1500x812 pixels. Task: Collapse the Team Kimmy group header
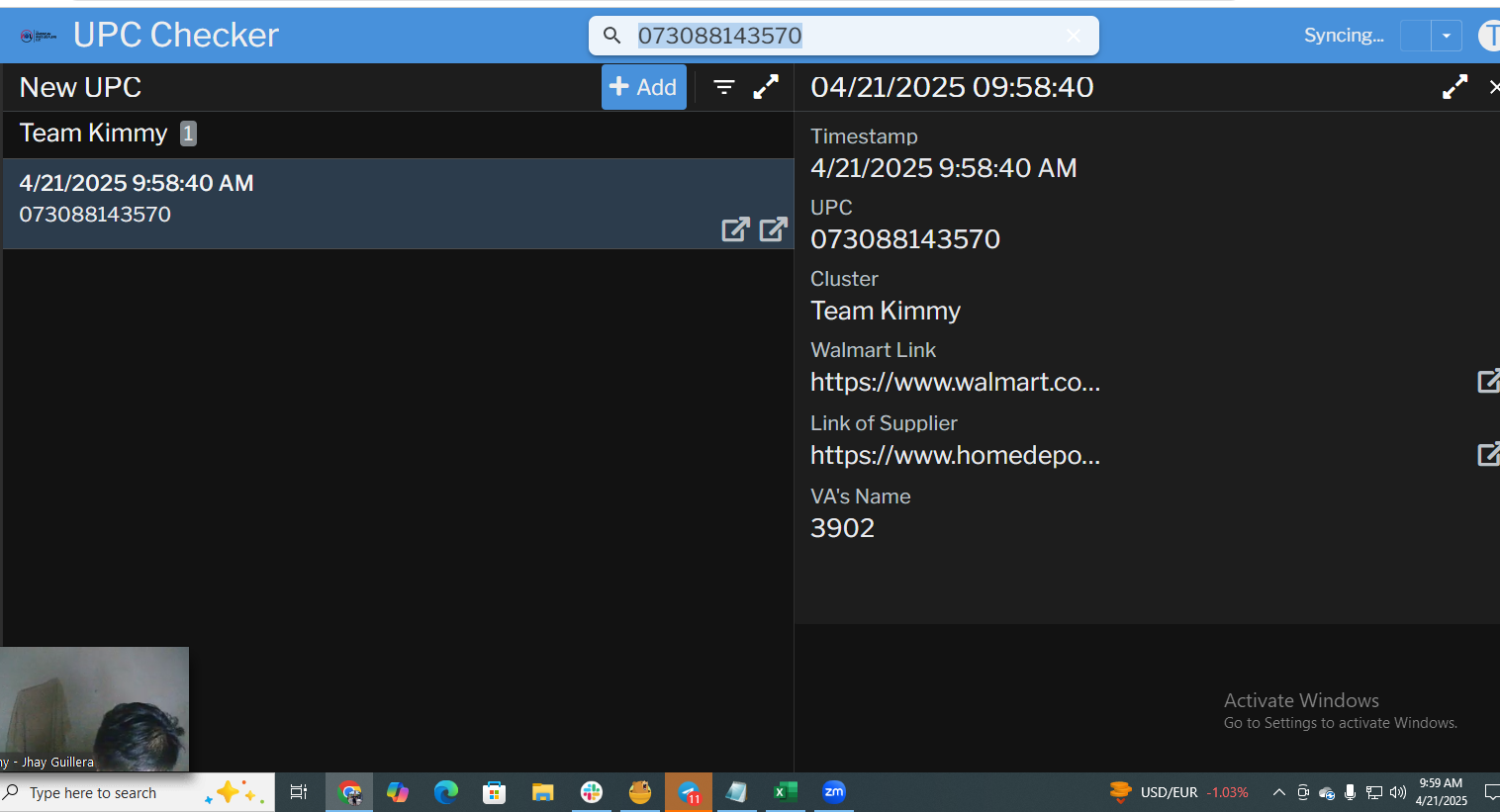tap(94, 134)
